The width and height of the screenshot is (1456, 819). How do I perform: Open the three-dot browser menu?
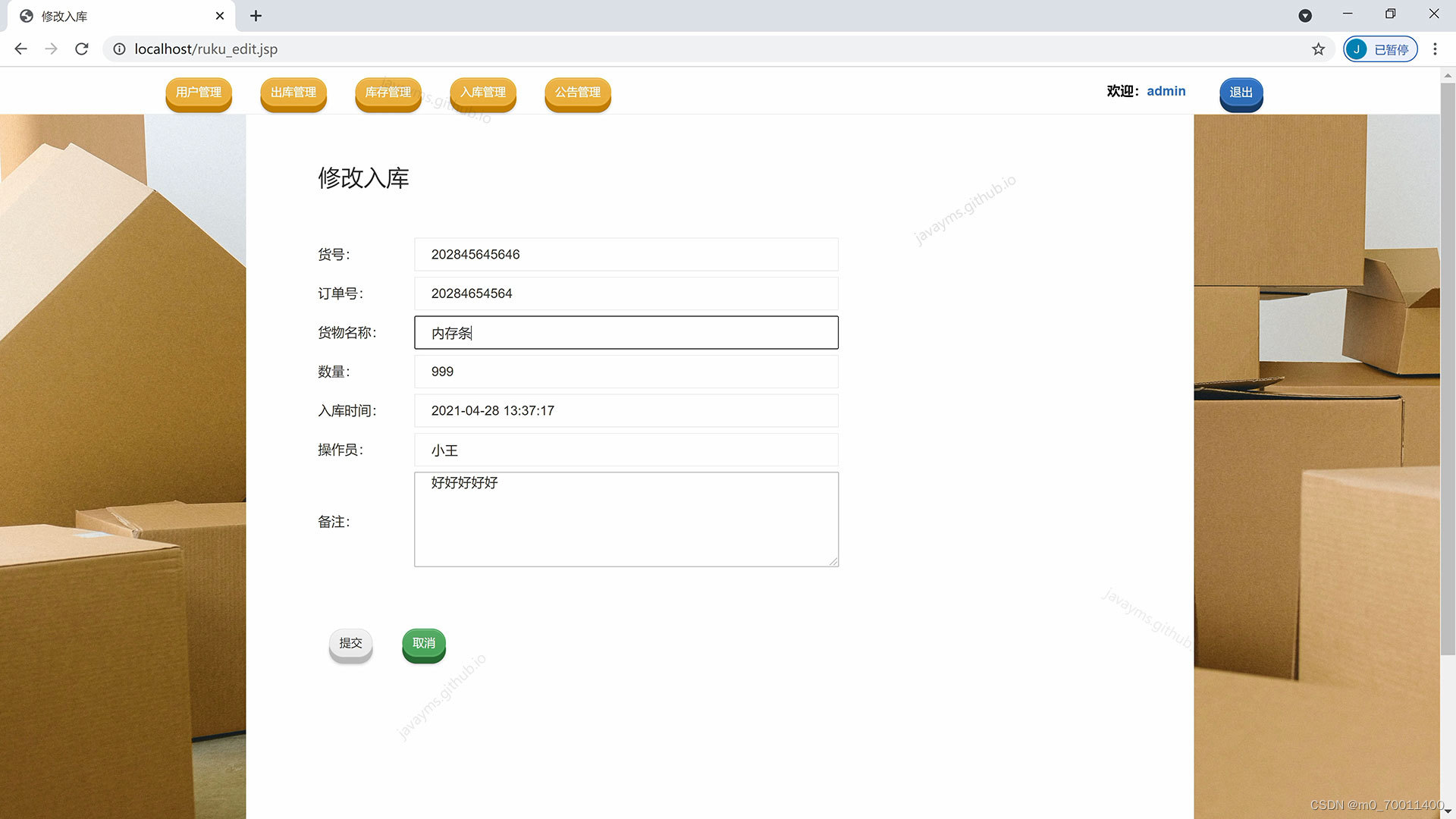[1435, 49]
